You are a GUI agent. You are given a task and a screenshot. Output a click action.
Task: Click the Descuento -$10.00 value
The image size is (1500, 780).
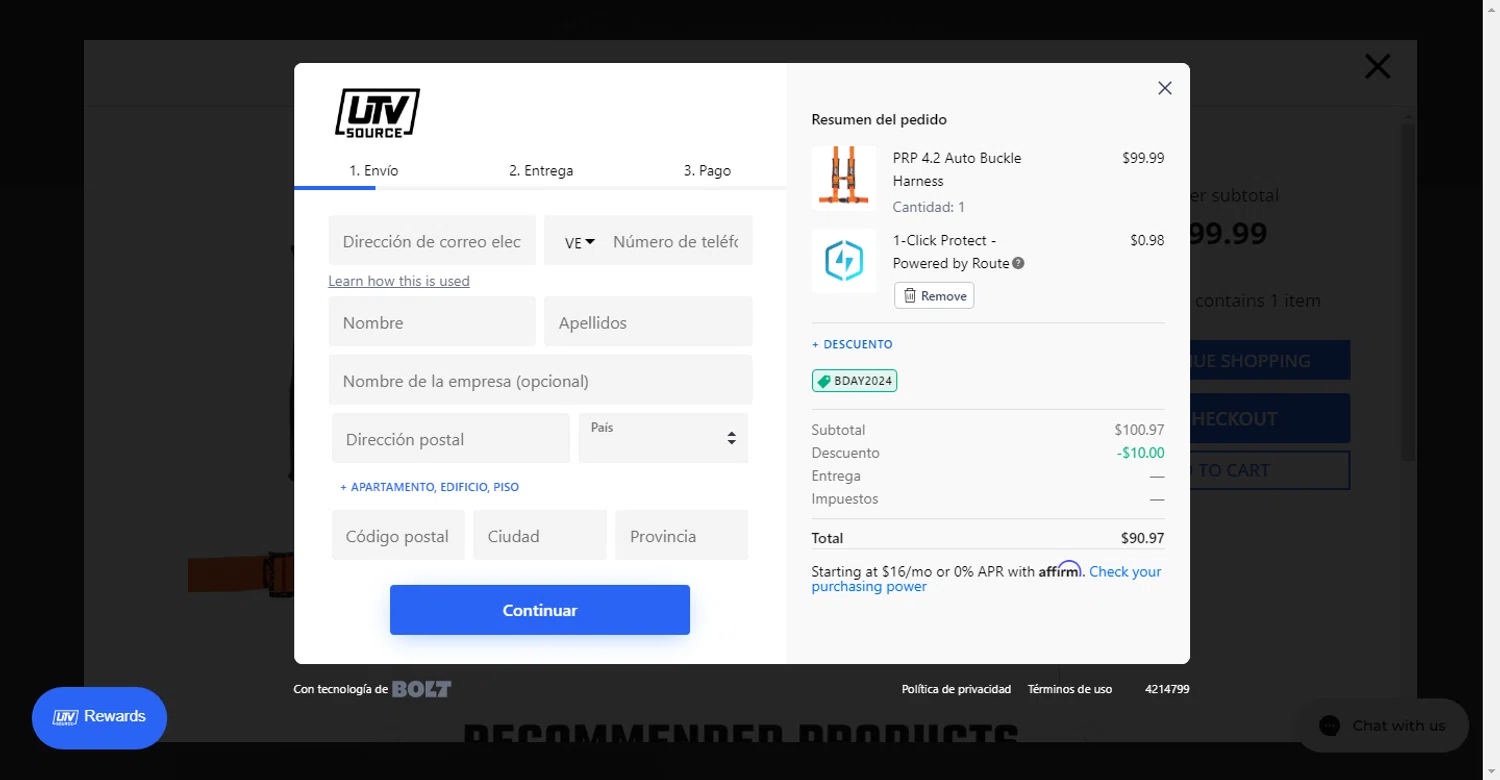pyautogui.click(x=1141, y=453)
